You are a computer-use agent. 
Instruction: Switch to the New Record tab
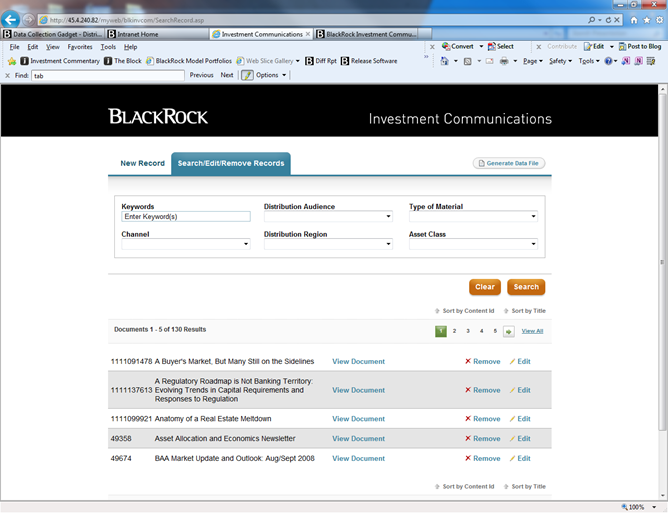[142, 163]
